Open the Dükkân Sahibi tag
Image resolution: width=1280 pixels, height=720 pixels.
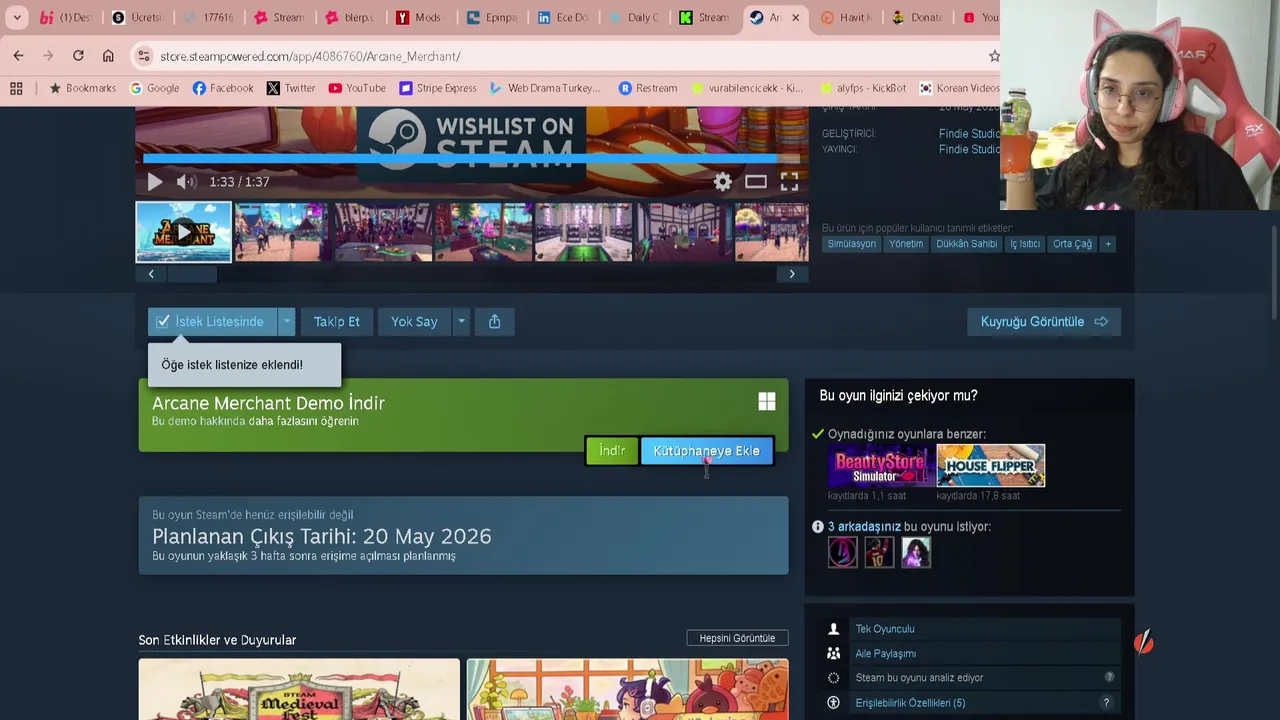pyautogui.click(x=966, y=244)
